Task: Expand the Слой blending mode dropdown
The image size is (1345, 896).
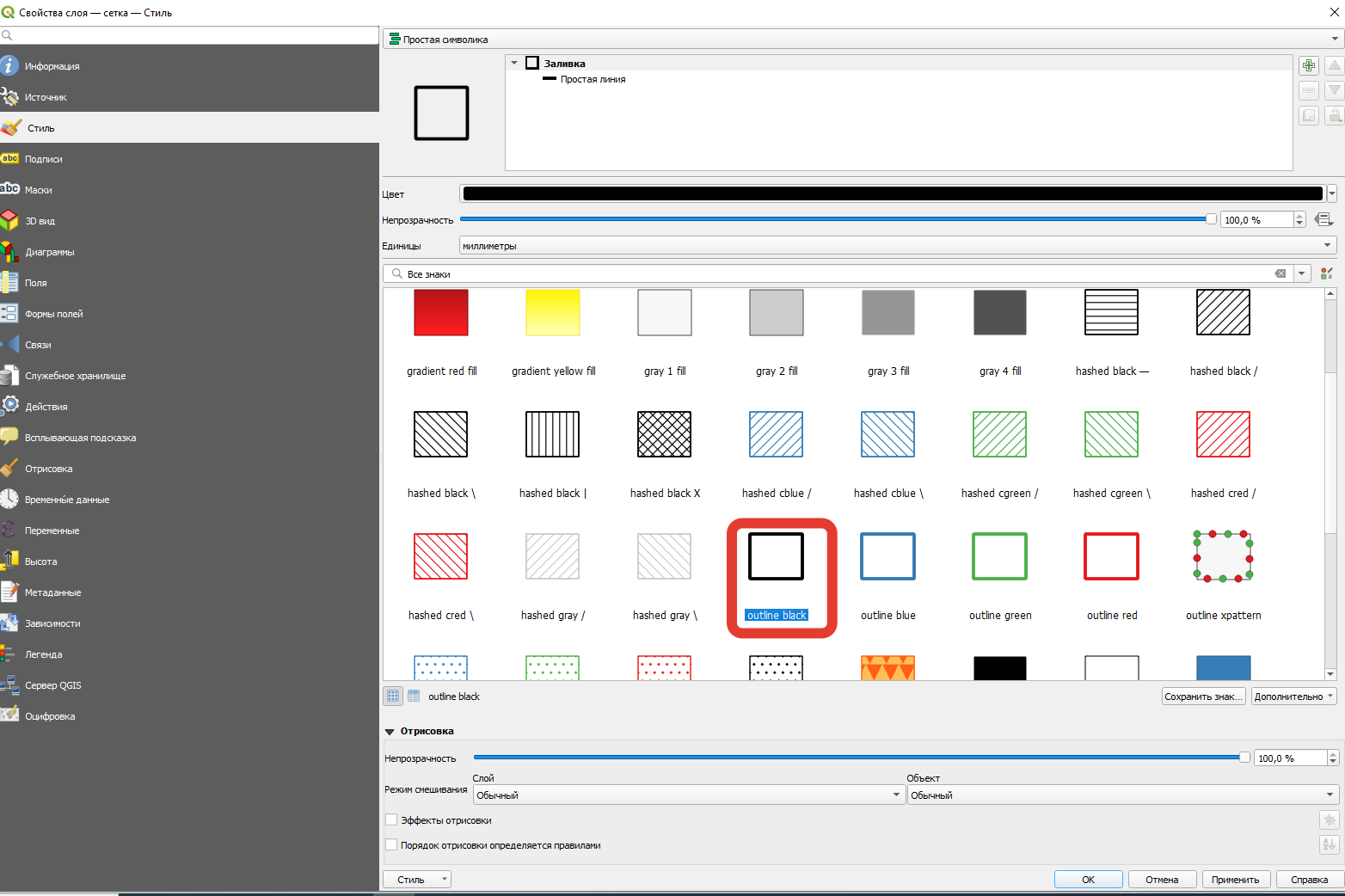Action: pyautogui.click(x=688, y=795)
